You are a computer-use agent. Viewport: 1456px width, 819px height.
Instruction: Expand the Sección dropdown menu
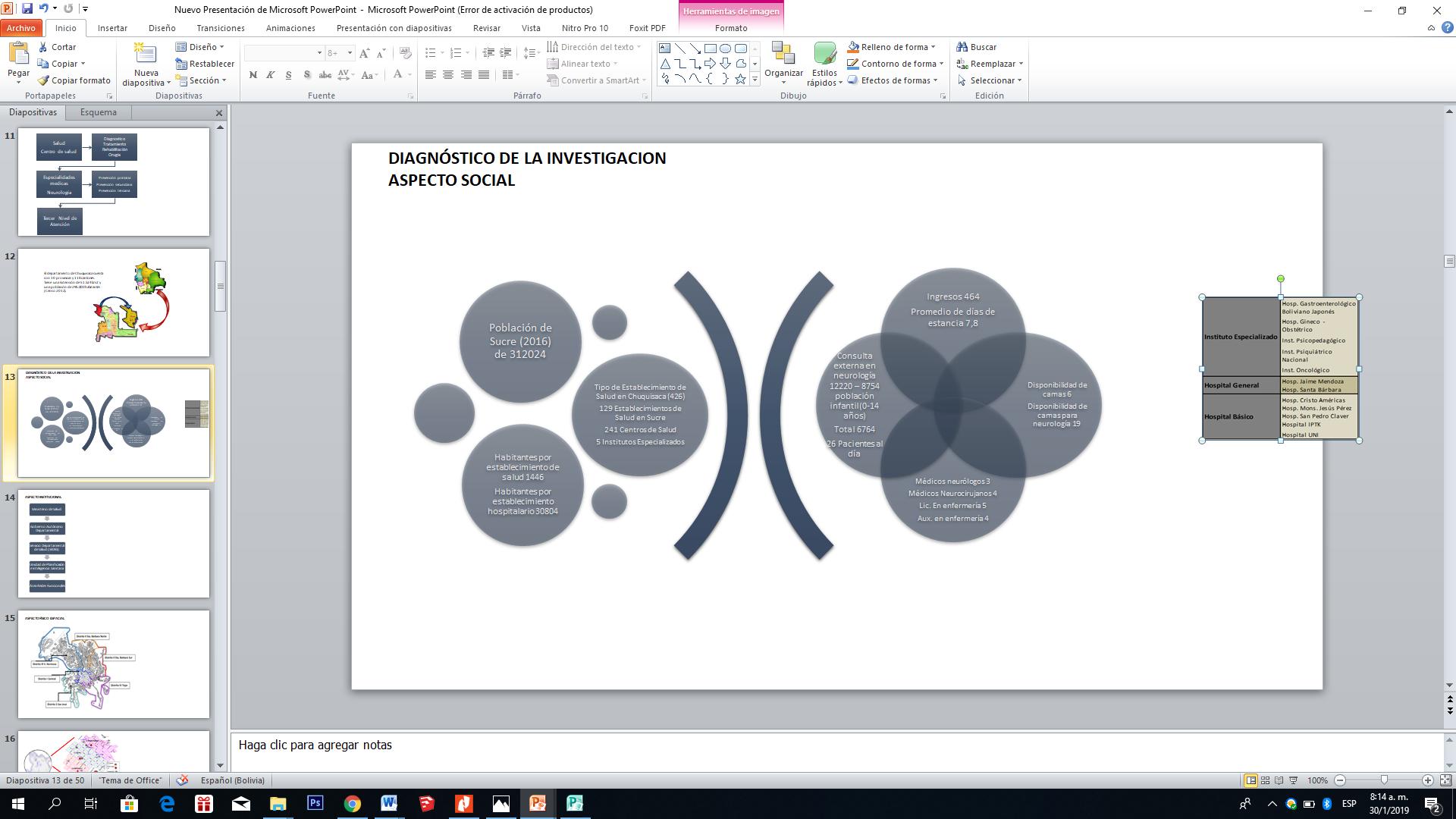click(x=224, y=80)
